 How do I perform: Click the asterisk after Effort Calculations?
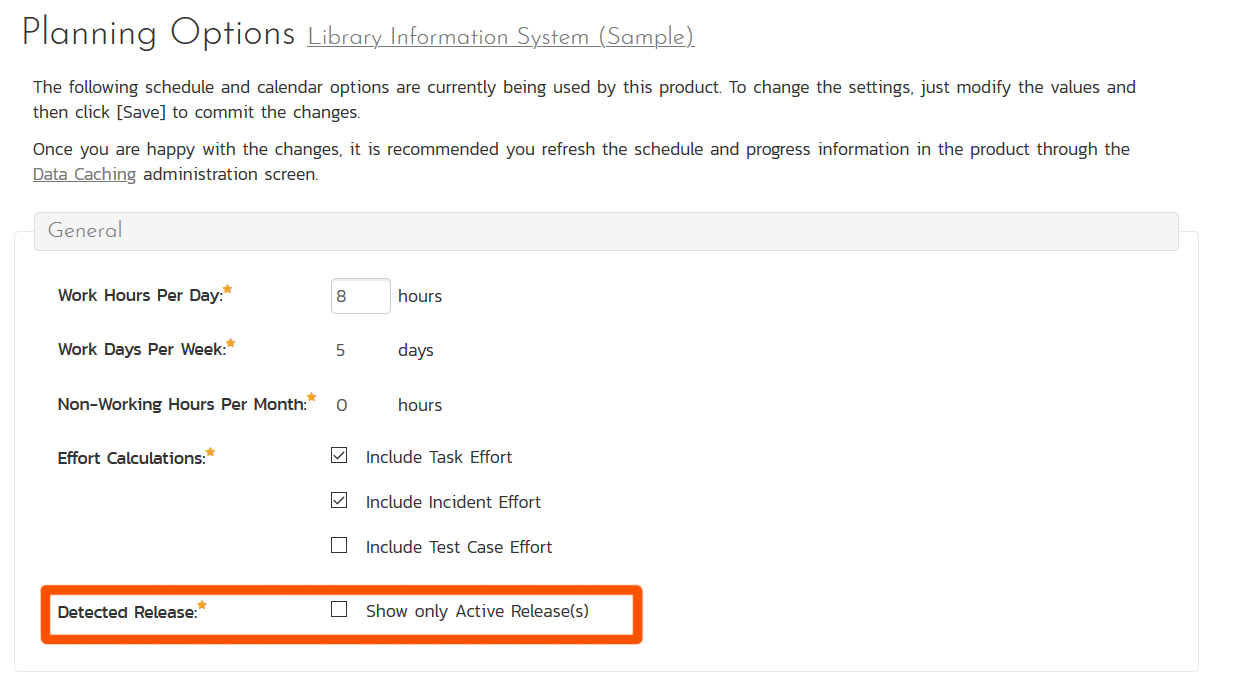tap(211, 453)
